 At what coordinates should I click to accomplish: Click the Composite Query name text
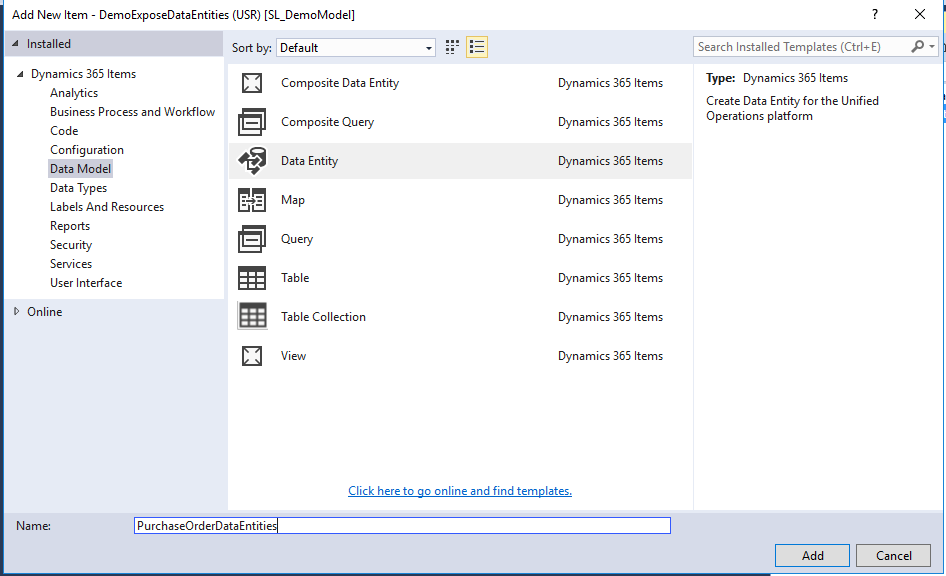pyautogui.click(x=327, y=122)
